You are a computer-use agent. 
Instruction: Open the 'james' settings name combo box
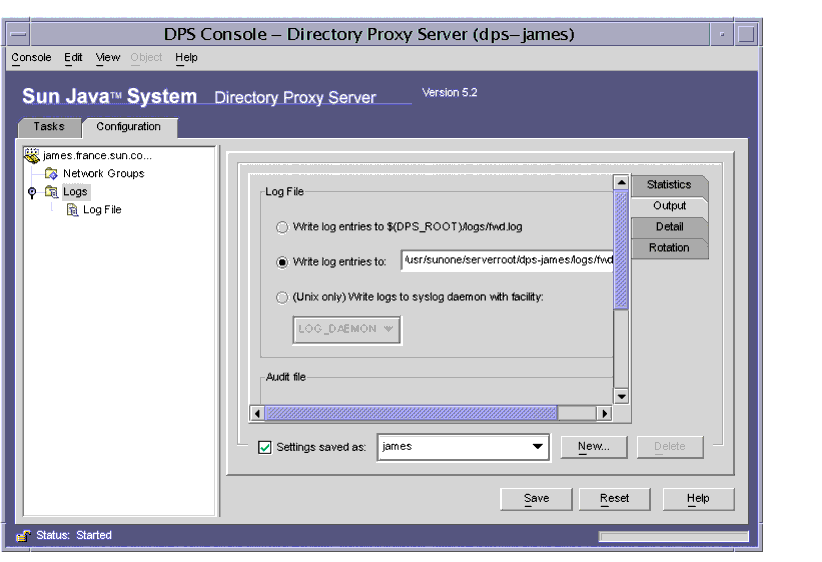(463, 447)
